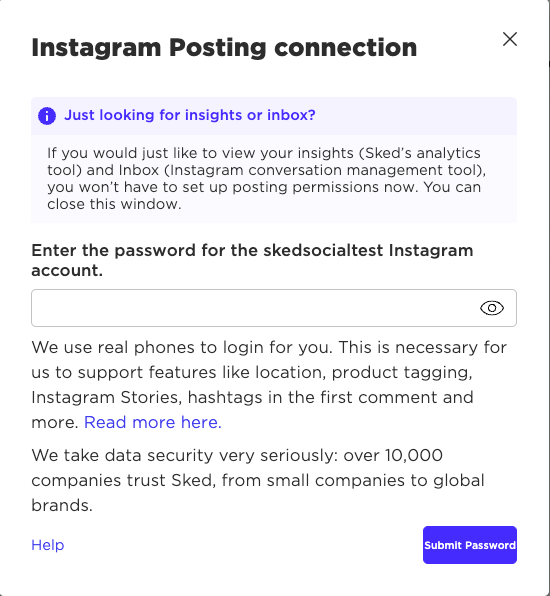This screenshot has height=596, width=550.
Task: Click the 'We use real phones' paragraph
Action: click(x=269, y=385)
